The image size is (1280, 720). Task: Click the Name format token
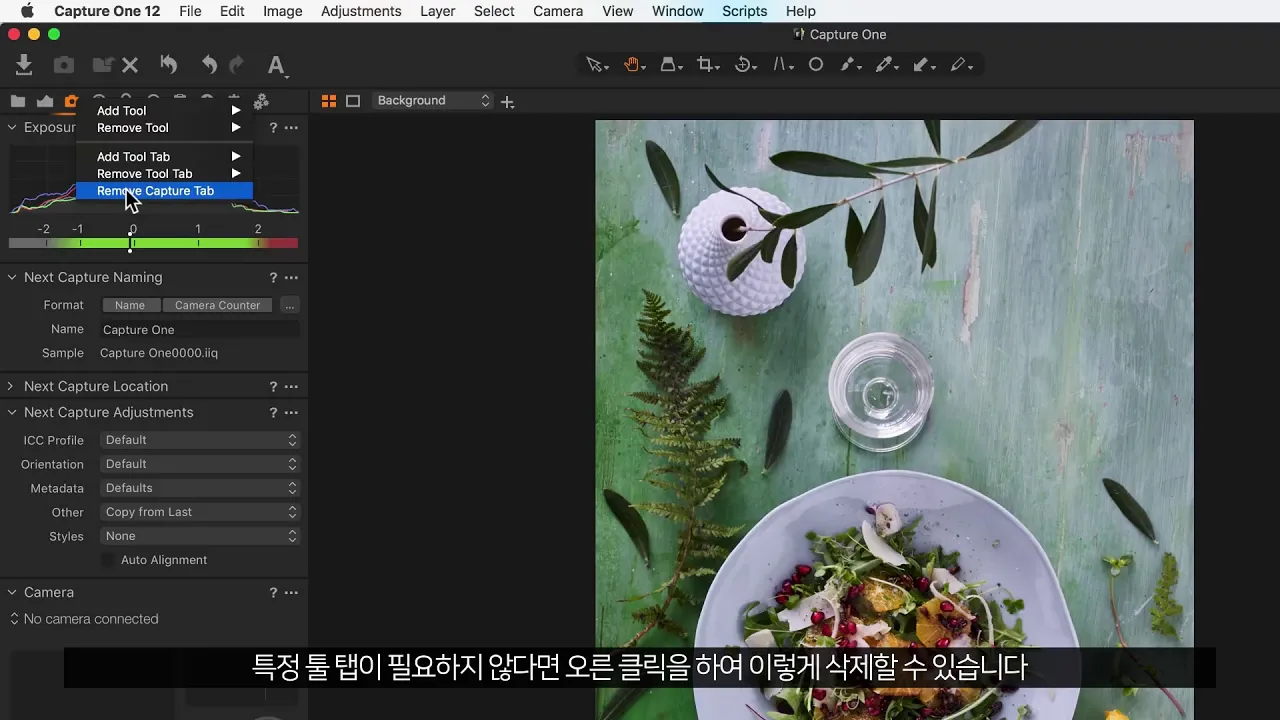coord(130,306)
